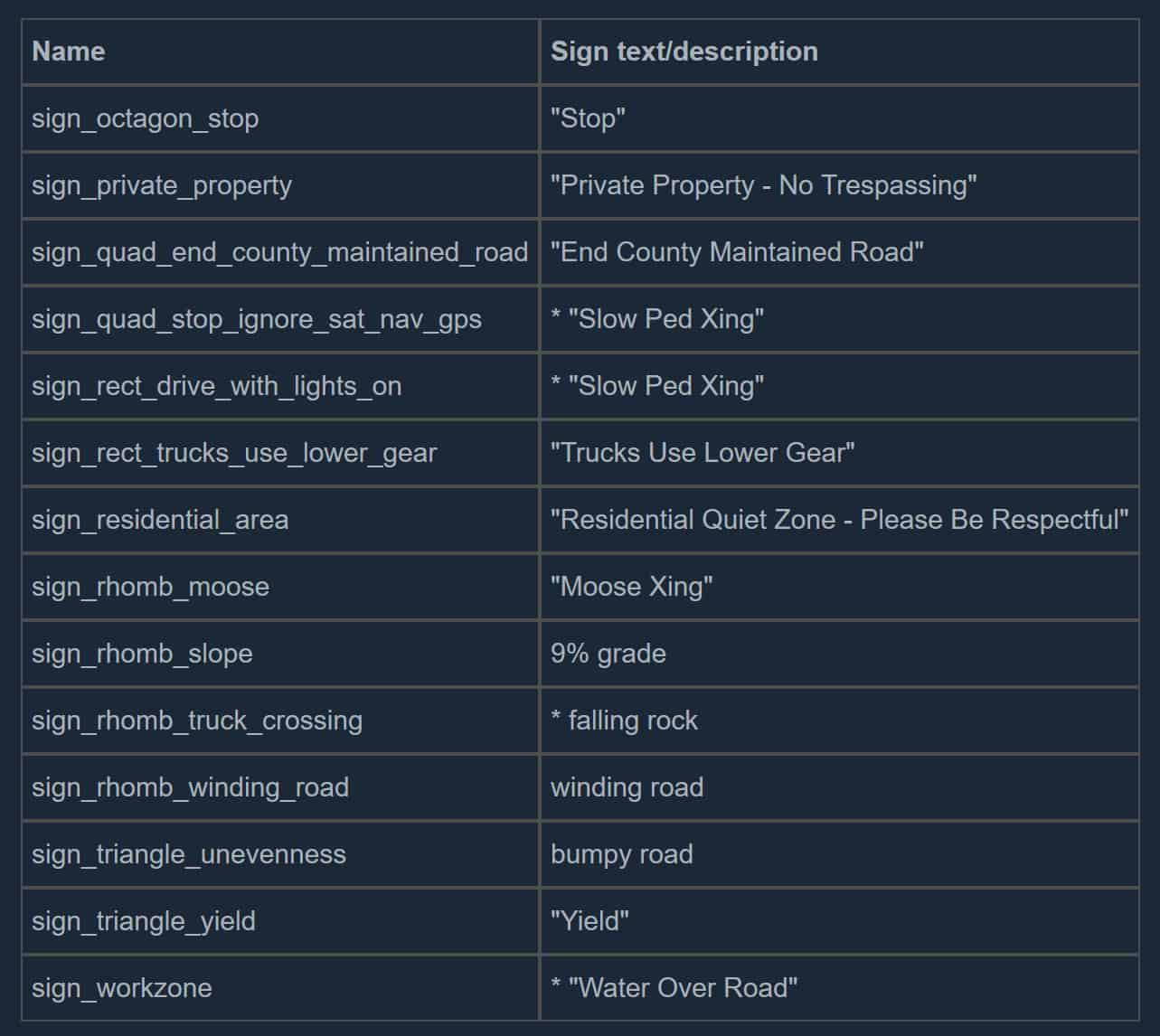Screen dimensions: 1160x1036
Task: Select the sign_octagon_stop name cell
Action: point(146,118)
